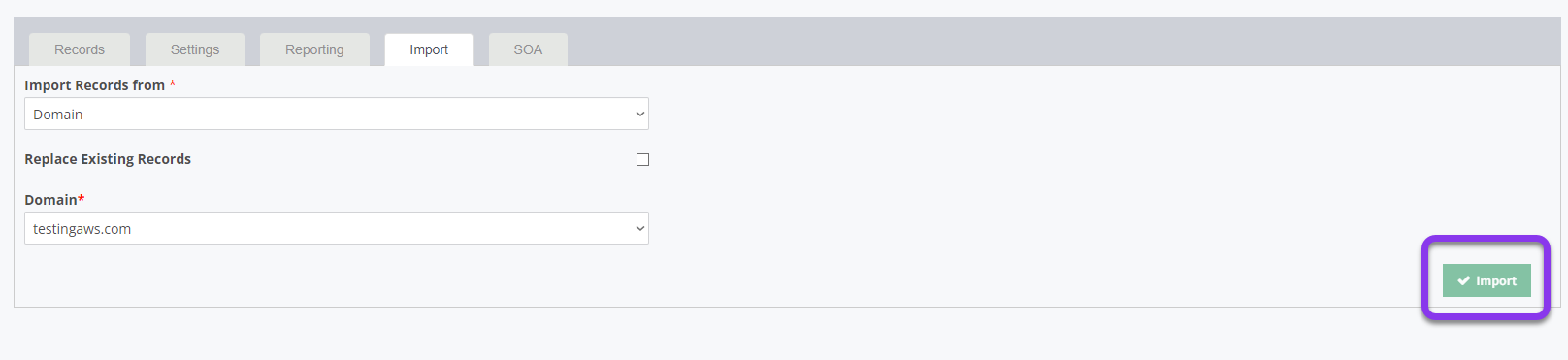
Task: Click the 'Domain' required field label
Action: click(x=50, y=200)
